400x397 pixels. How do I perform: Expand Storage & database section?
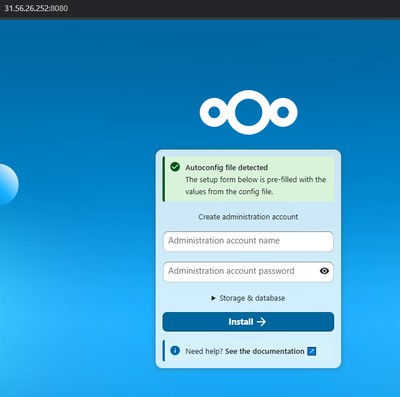click(248, 298)
